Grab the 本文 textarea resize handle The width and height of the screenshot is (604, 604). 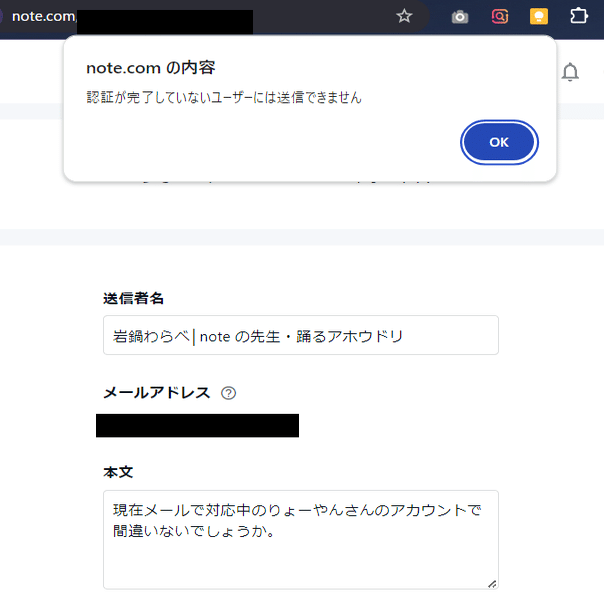click(492, 584)
